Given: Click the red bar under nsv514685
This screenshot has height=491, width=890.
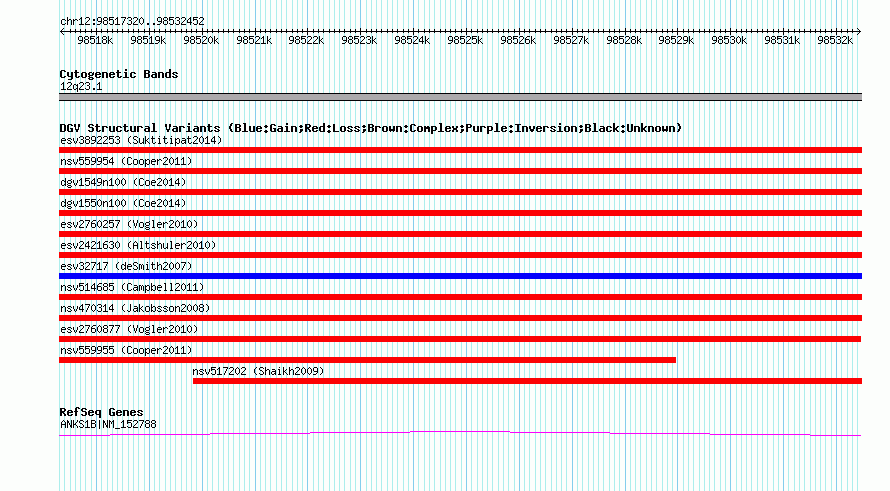Looking at the screenshot, I should pos(460,297).
